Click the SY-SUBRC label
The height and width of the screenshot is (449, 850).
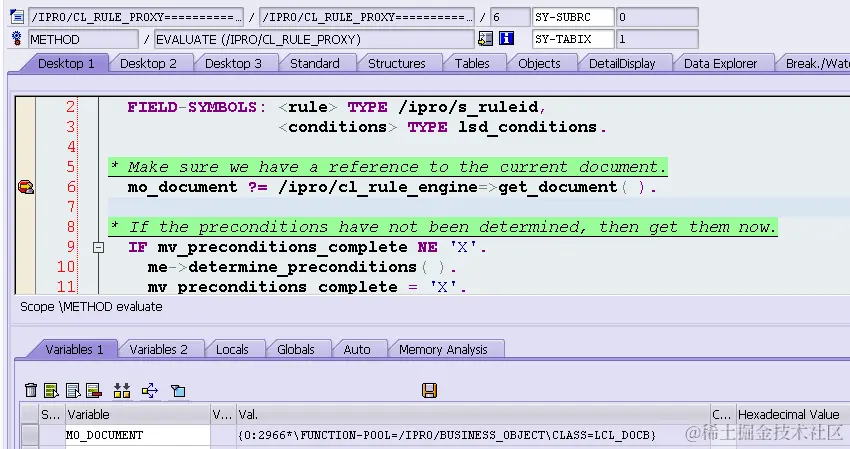pyautogui.click(x=573, y=17)
